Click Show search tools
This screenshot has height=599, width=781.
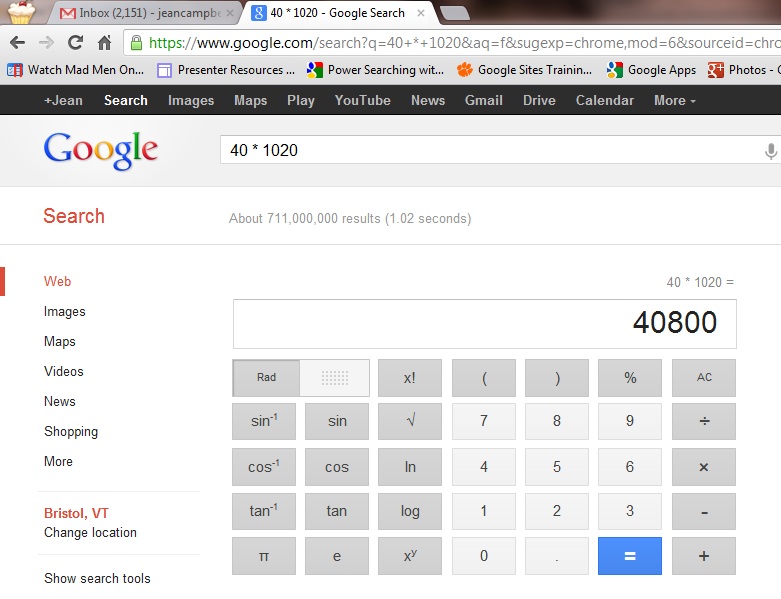coord(97,578)
